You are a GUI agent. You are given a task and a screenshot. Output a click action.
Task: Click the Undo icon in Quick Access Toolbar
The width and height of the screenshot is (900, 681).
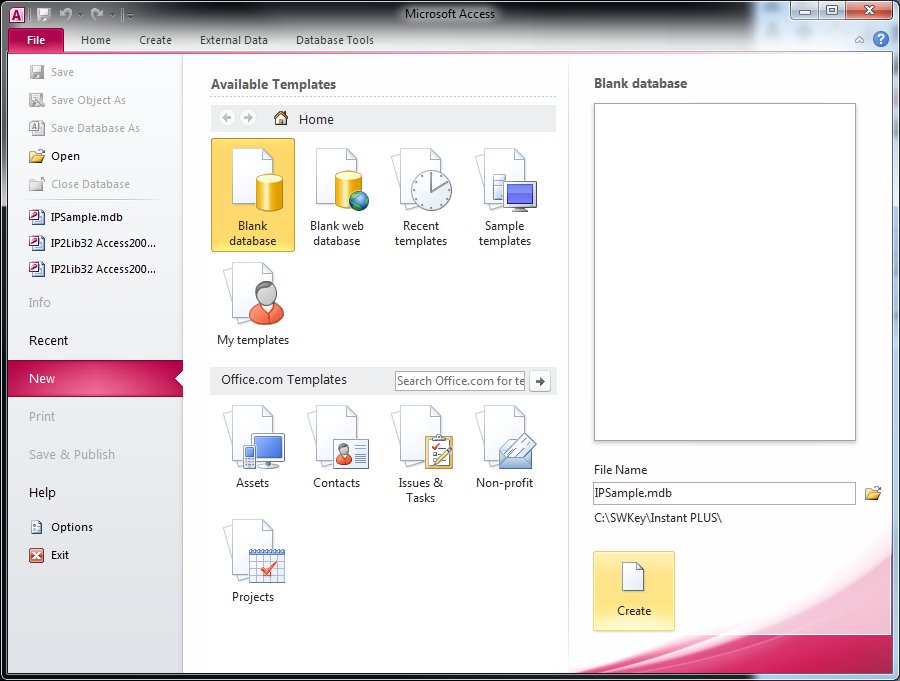point(66,14)
